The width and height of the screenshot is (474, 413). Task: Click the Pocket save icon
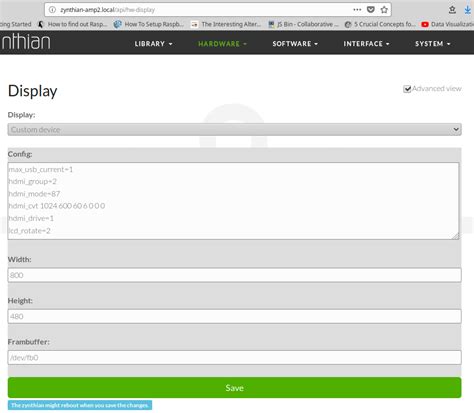371,10
